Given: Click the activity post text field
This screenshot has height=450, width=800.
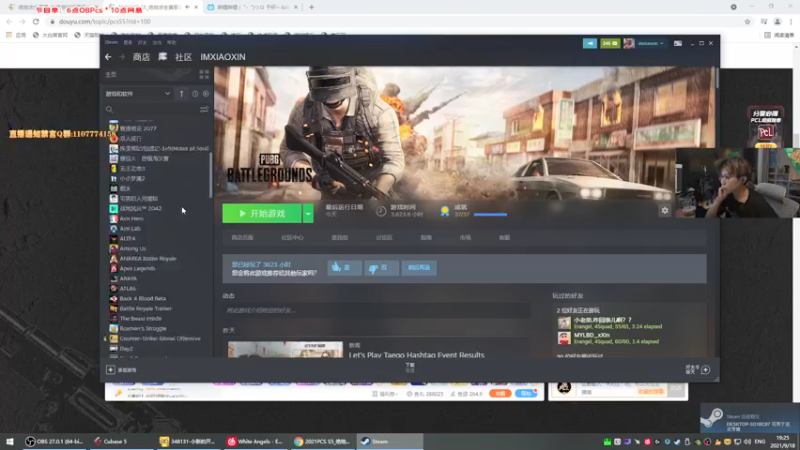Looking at the screenshot, I should 377,310.
